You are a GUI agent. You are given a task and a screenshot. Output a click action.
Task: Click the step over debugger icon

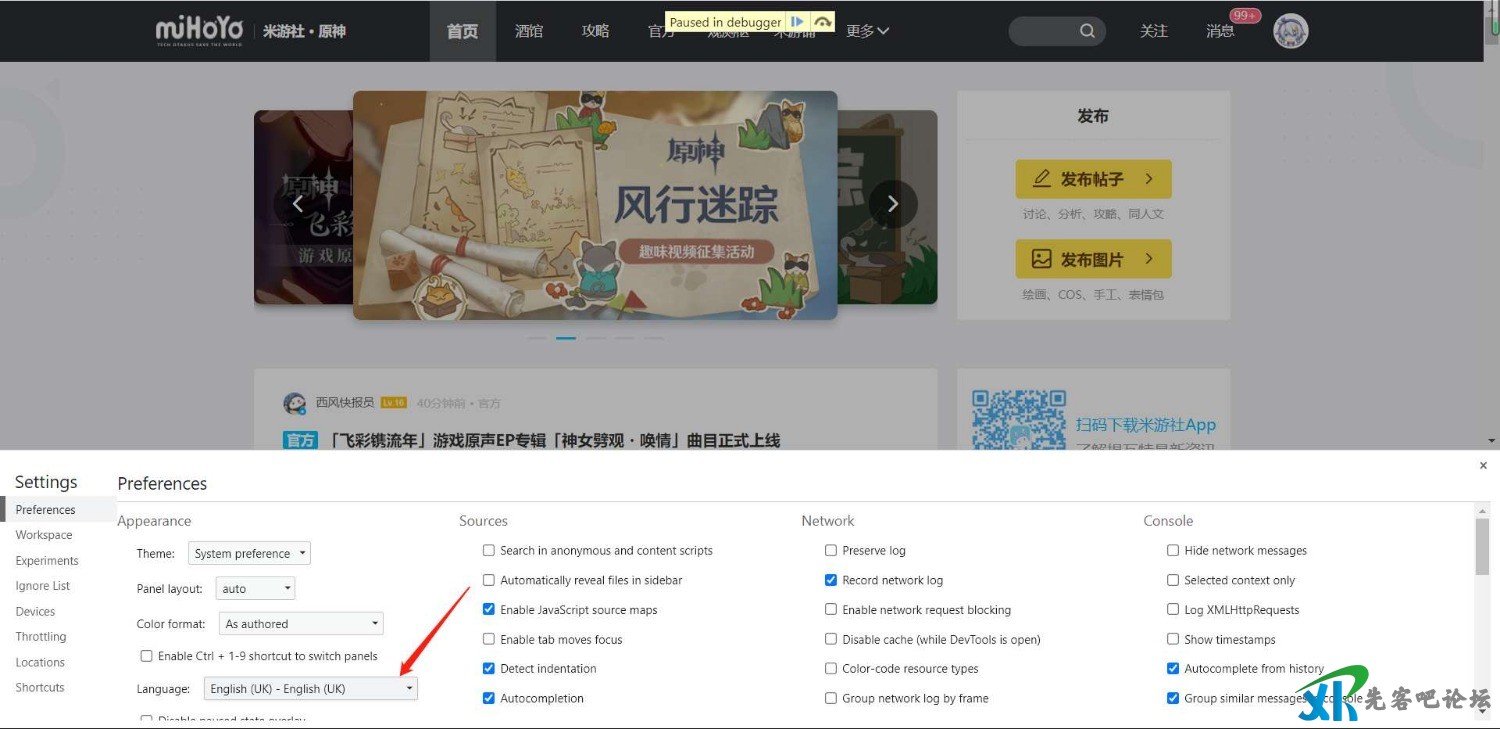click(822, 22)
